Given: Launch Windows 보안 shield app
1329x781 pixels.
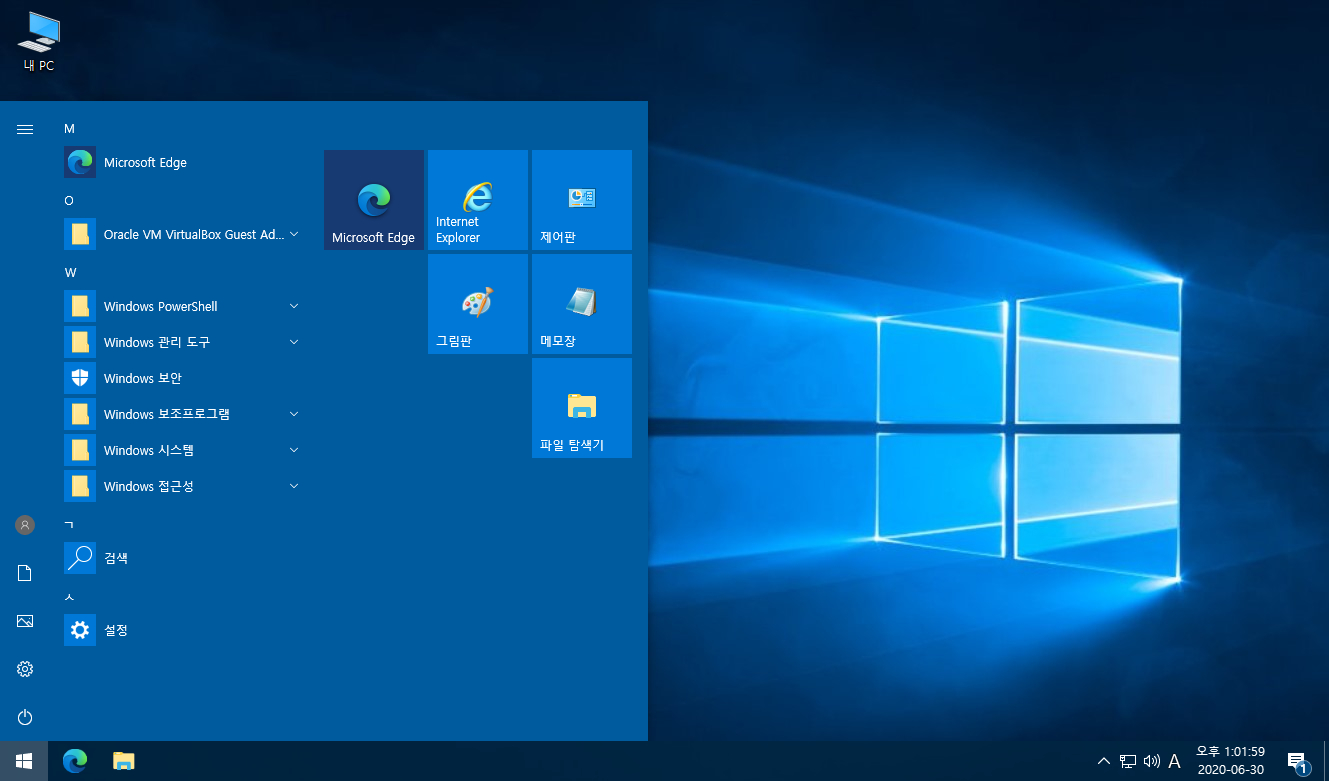Looking at the screenshot, I should [183, 378].
